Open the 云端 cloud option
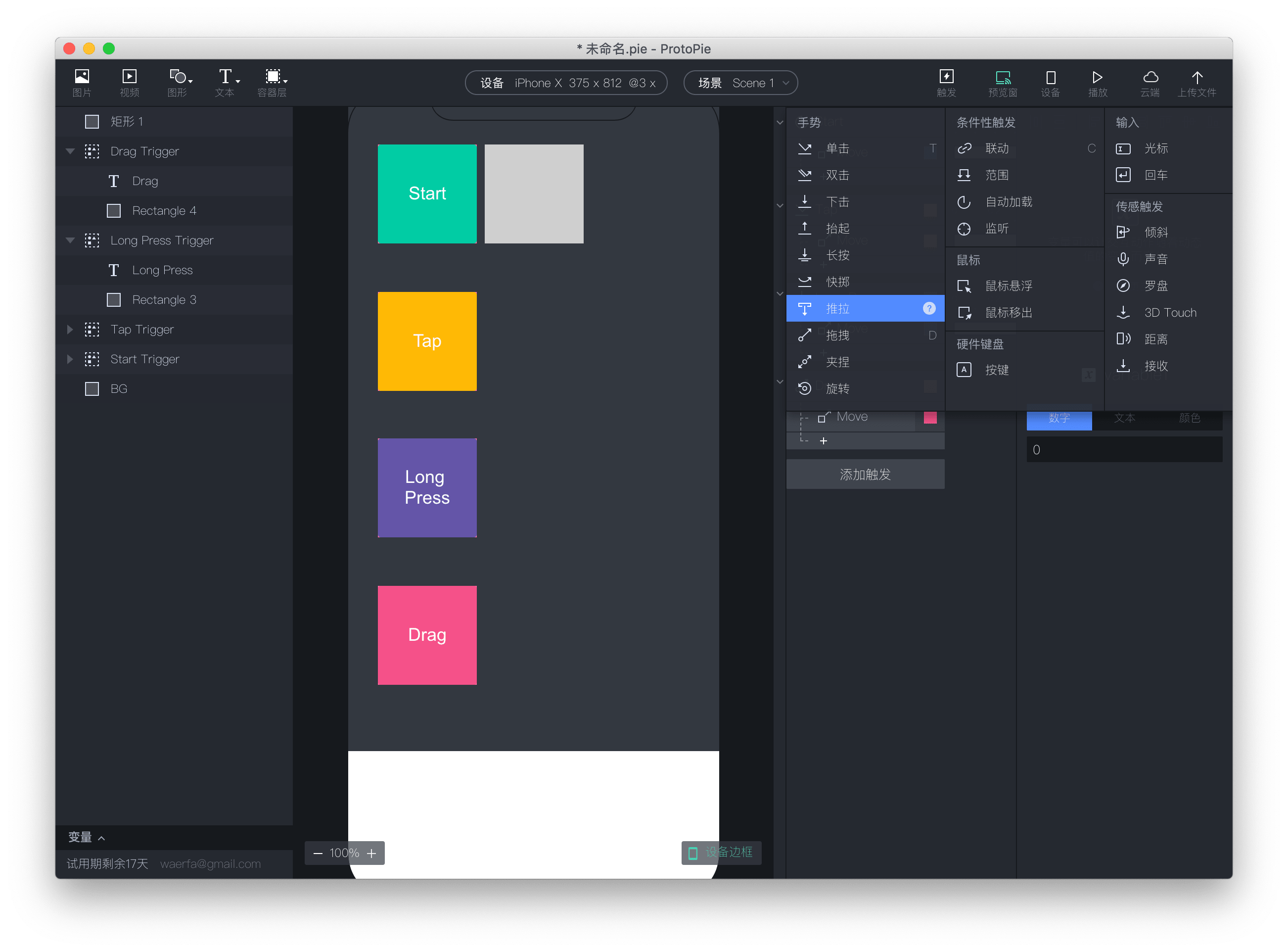 point(1150,83)
